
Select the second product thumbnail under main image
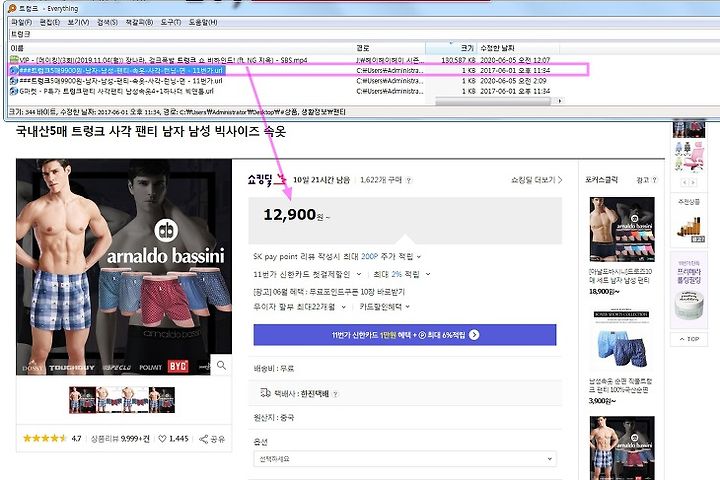[x=109, y=400]
